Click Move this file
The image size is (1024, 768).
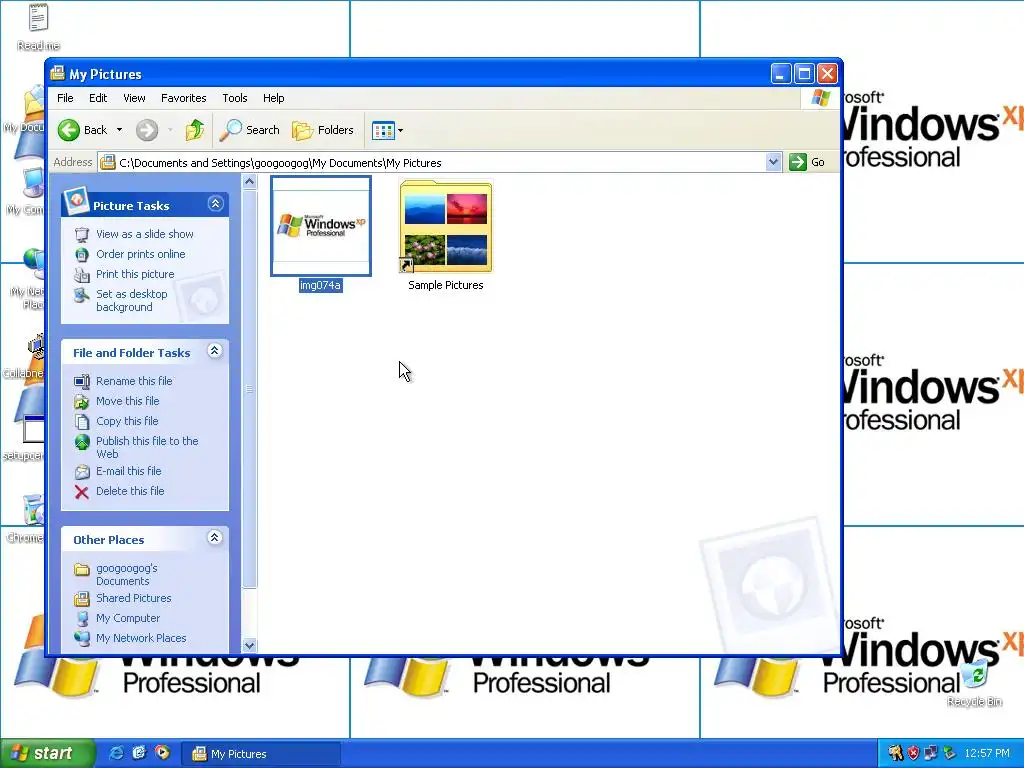(x=127, y=401)
